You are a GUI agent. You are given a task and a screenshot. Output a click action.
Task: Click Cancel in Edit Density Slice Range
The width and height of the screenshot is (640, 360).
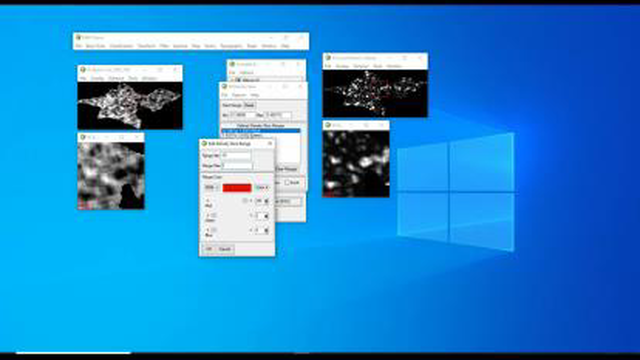coord(225,249)
